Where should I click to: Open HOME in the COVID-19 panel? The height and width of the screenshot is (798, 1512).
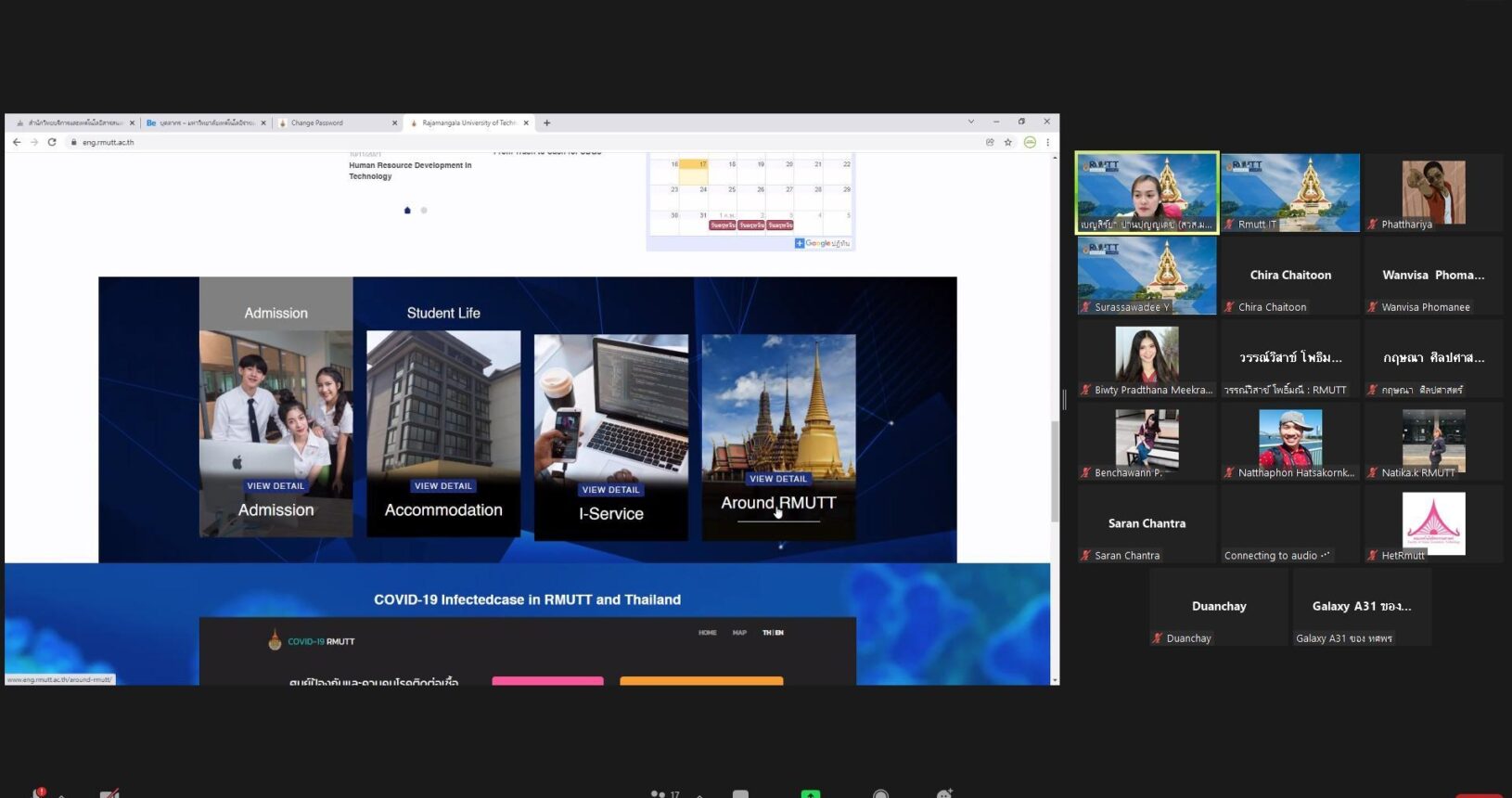(708, 633)
